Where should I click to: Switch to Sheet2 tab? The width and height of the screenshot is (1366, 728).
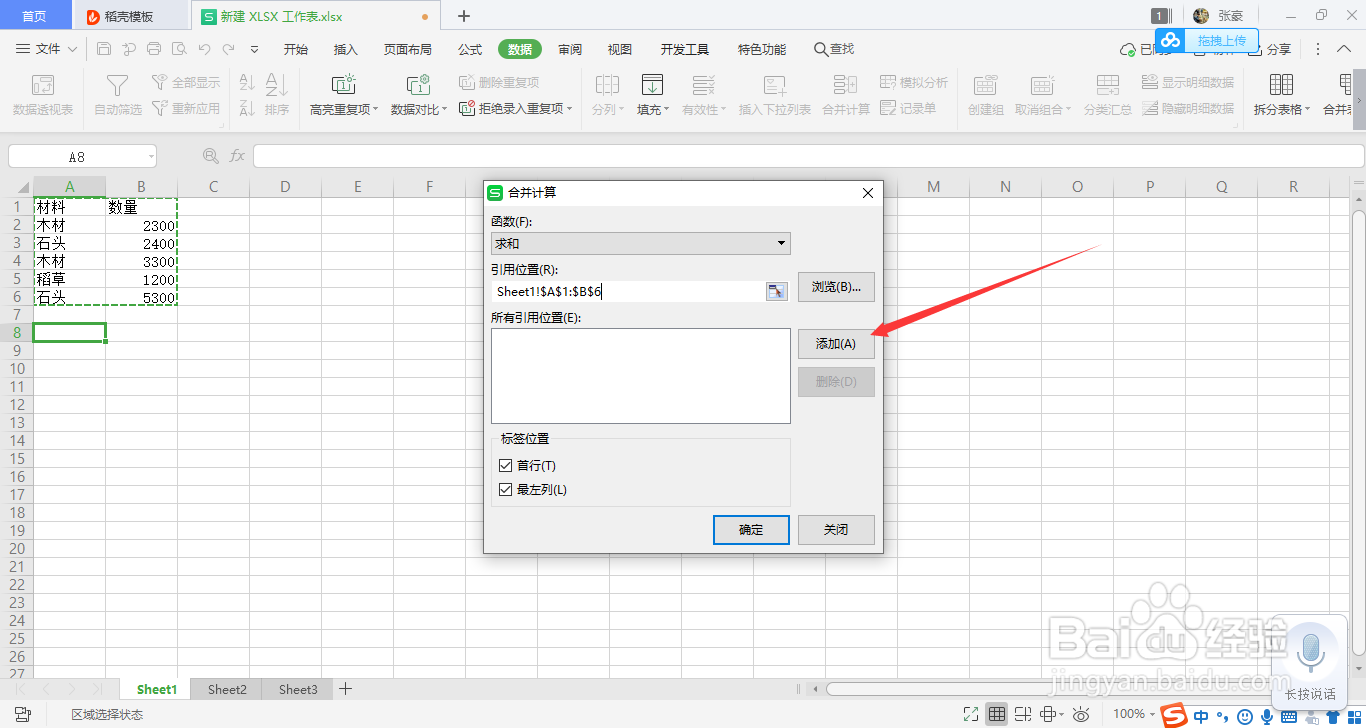[x=227, y=689]
